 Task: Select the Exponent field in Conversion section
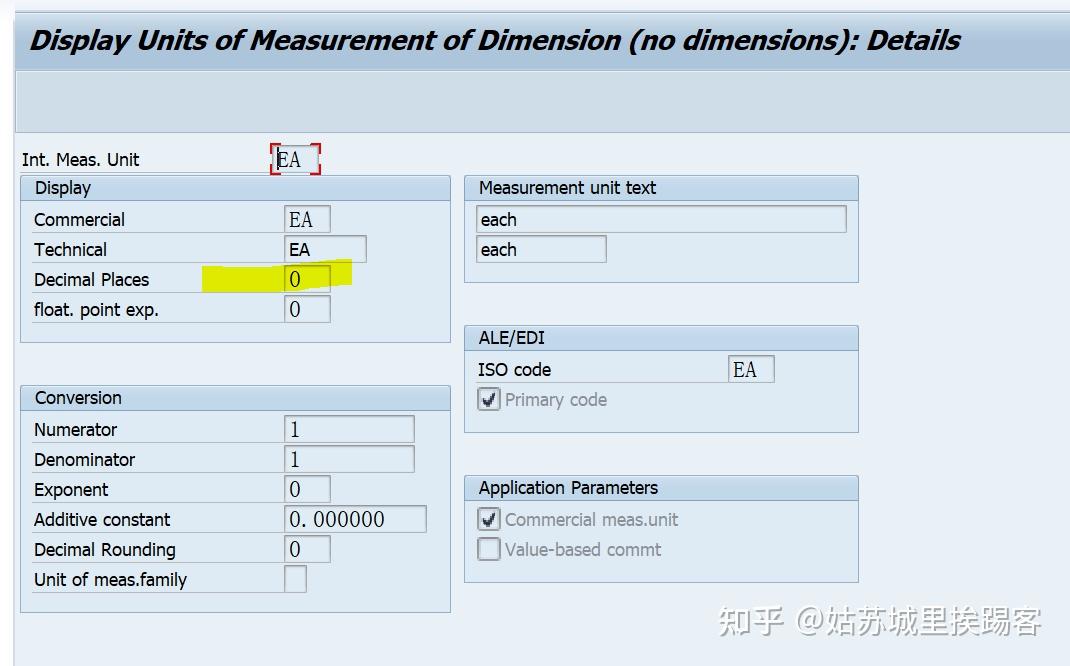point(306,489)
